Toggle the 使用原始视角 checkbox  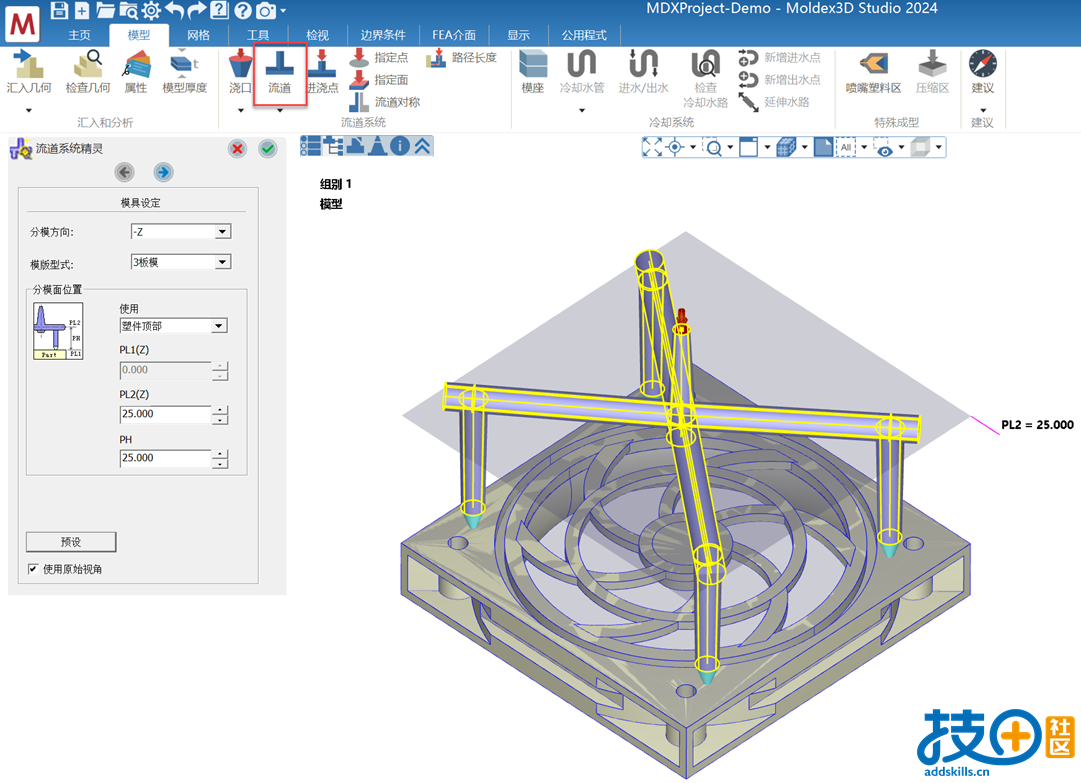[x=32, y=569]
